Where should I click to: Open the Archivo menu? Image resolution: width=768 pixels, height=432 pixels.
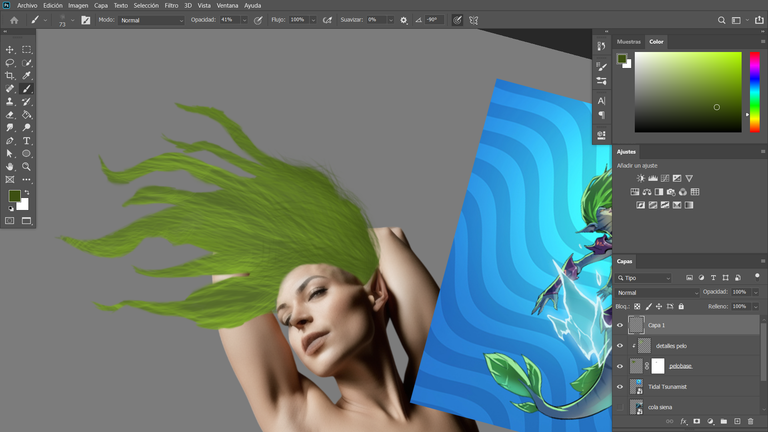(x=27, y=5)
